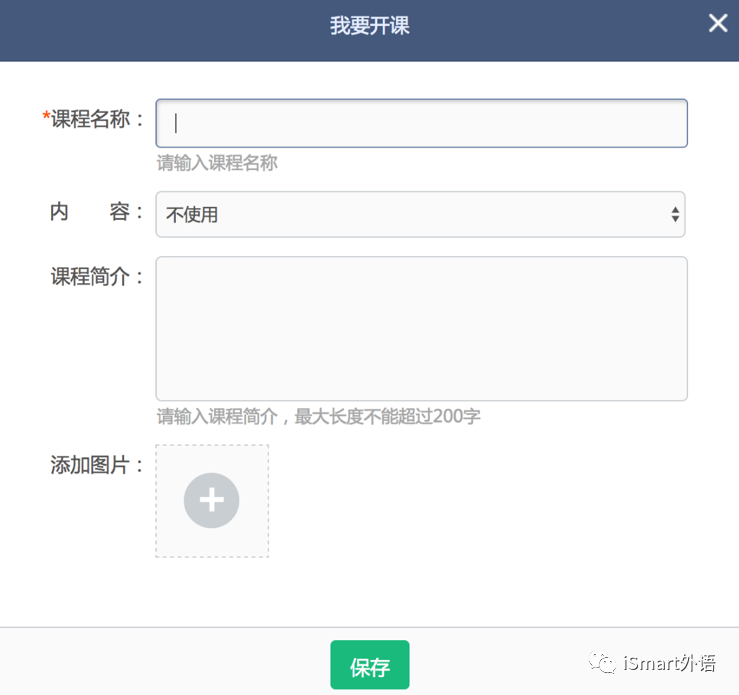Click the green 保存 button
739x695 pixels.
coord(370,665)
